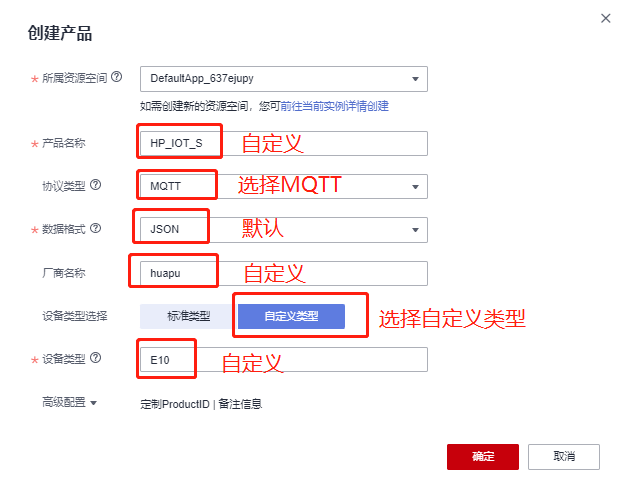Image resolution: width=623 pixels, height=492 pixels.
Task: Click help icon beside 协议类型
Action: [x=95, y=185]
